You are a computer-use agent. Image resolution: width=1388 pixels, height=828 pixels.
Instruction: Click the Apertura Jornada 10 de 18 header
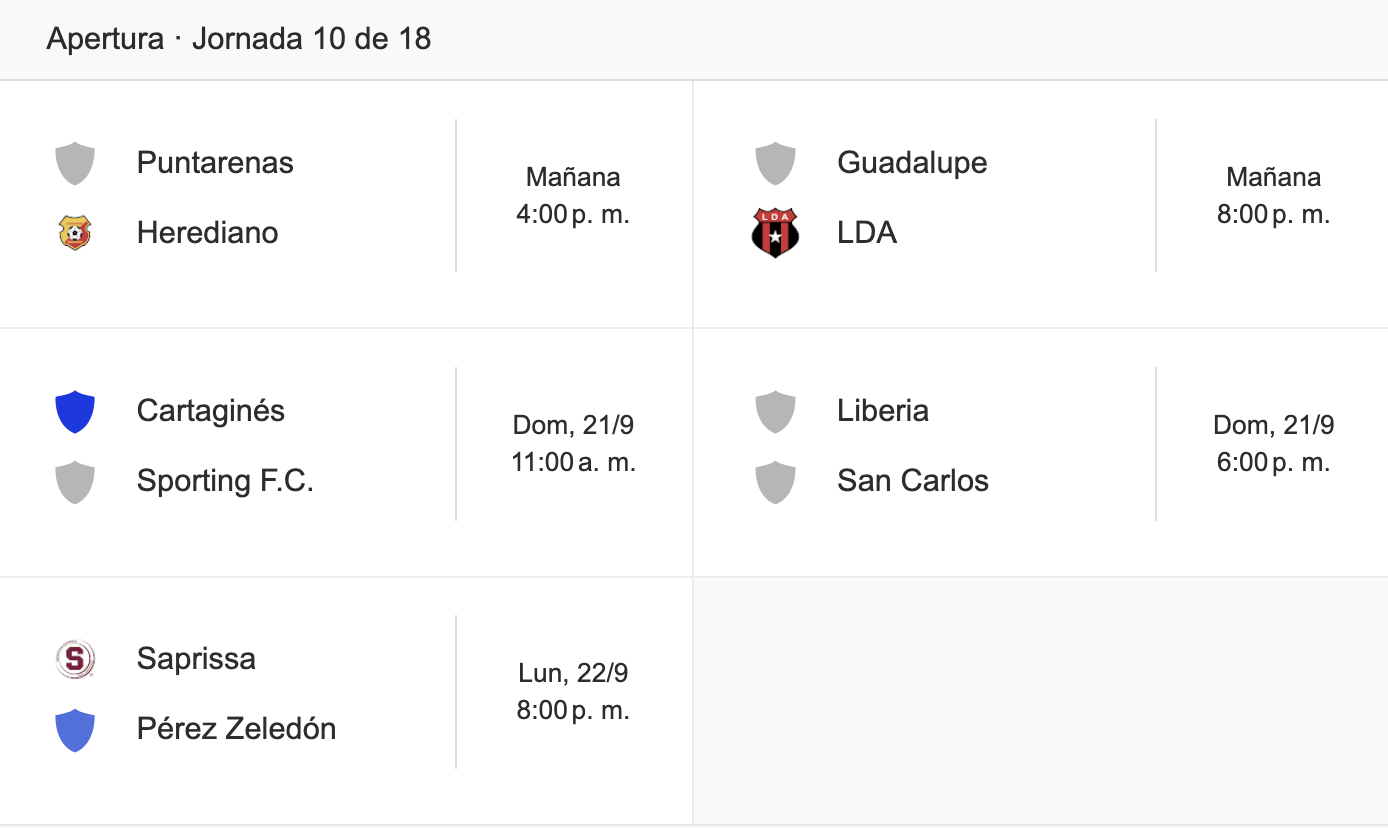point(239,39)
